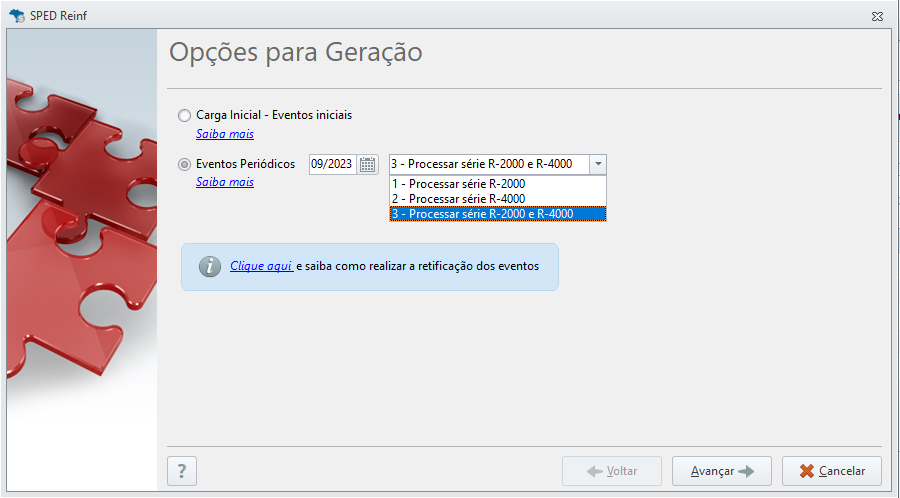Image resolution: width=900 pixels, height=498 pixels.
Task: Click the series combo box selected value
Action: point(489,164)
